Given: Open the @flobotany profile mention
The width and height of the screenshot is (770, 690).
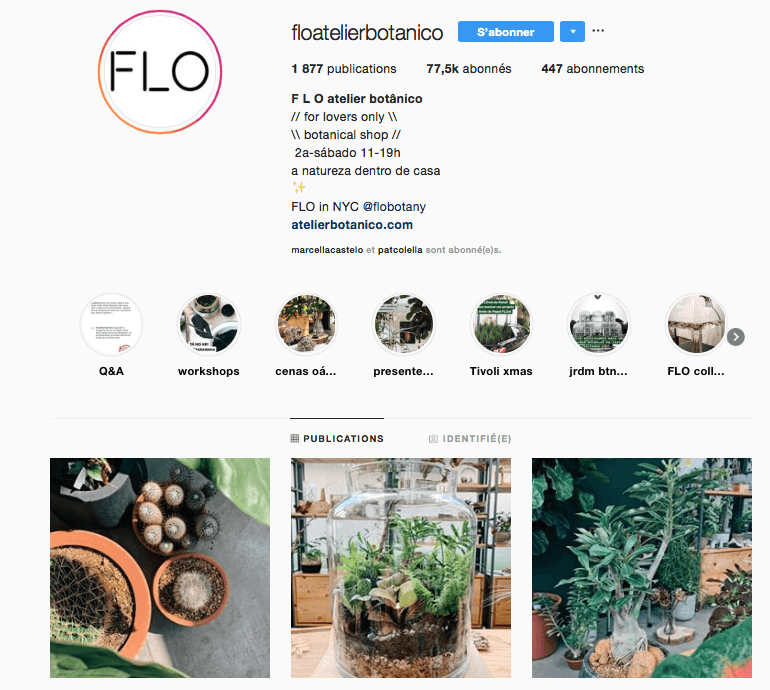Looking at the screenshot, I should pyautogui.click(x=394, y=207).
